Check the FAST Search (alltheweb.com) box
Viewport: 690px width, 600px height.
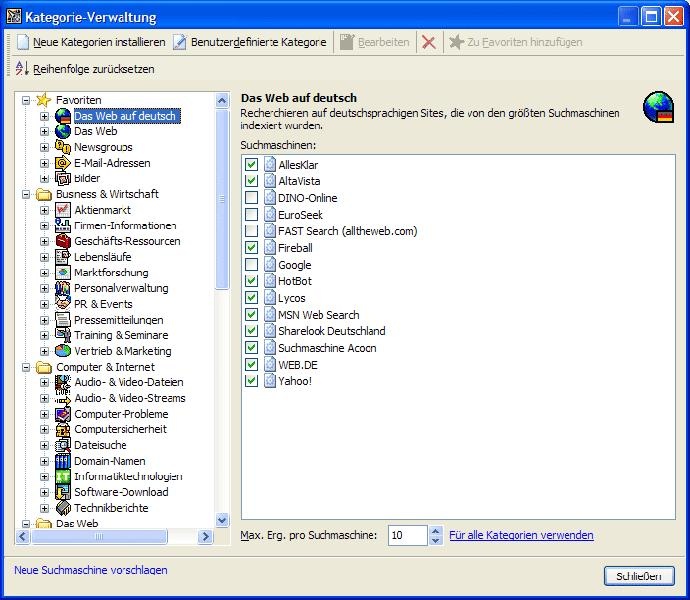(x=251, y=231)
